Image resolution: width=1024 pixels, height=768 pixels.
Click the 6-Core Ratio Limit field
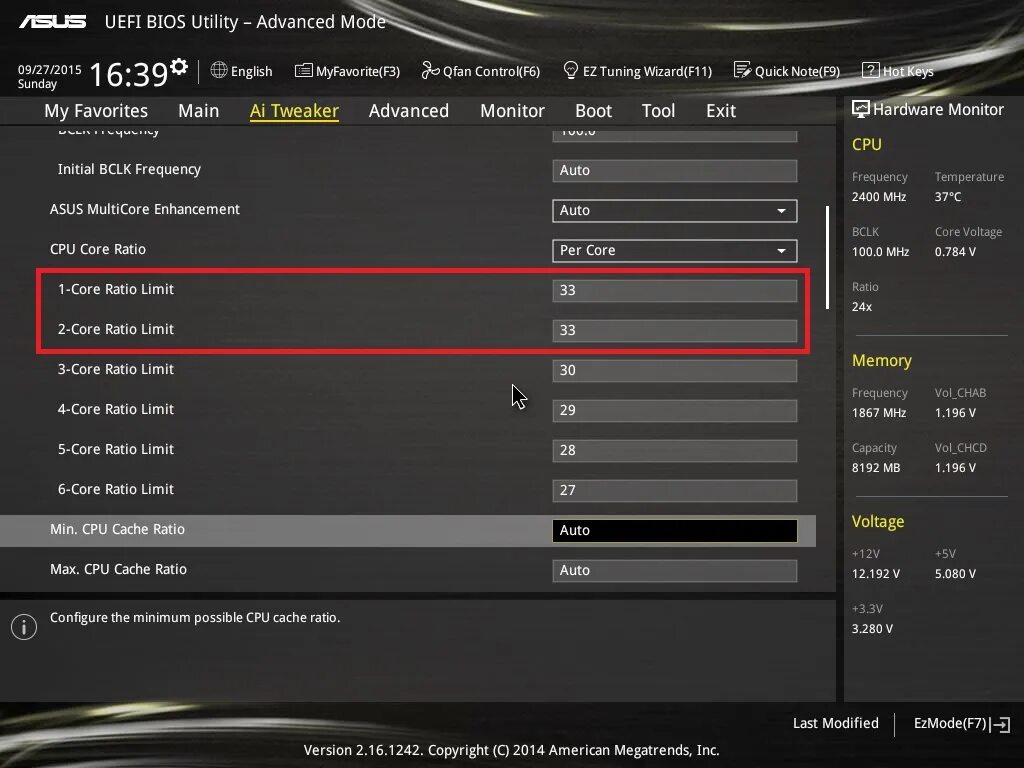(x=675, y=490)
